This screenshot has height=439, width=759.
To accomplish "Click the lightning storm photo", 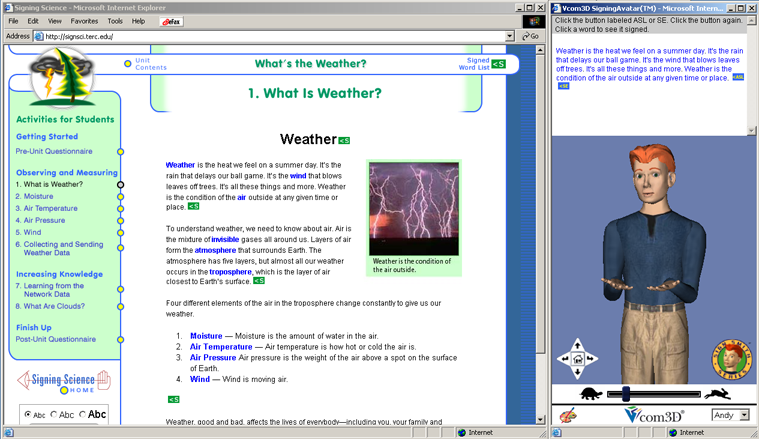I will [414, 209].
